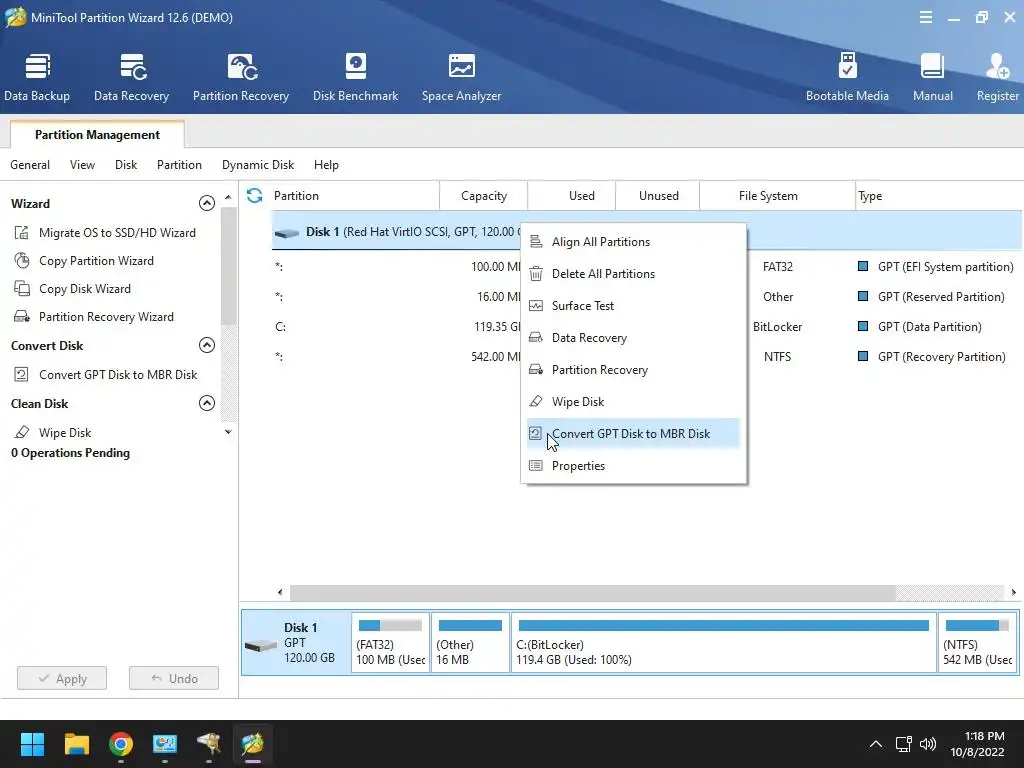The width and height of the screenshot is (1024, 768).
Task: Click the MiniTool Partition Wizard taskbar icon
Action: [x=253, y=744]
